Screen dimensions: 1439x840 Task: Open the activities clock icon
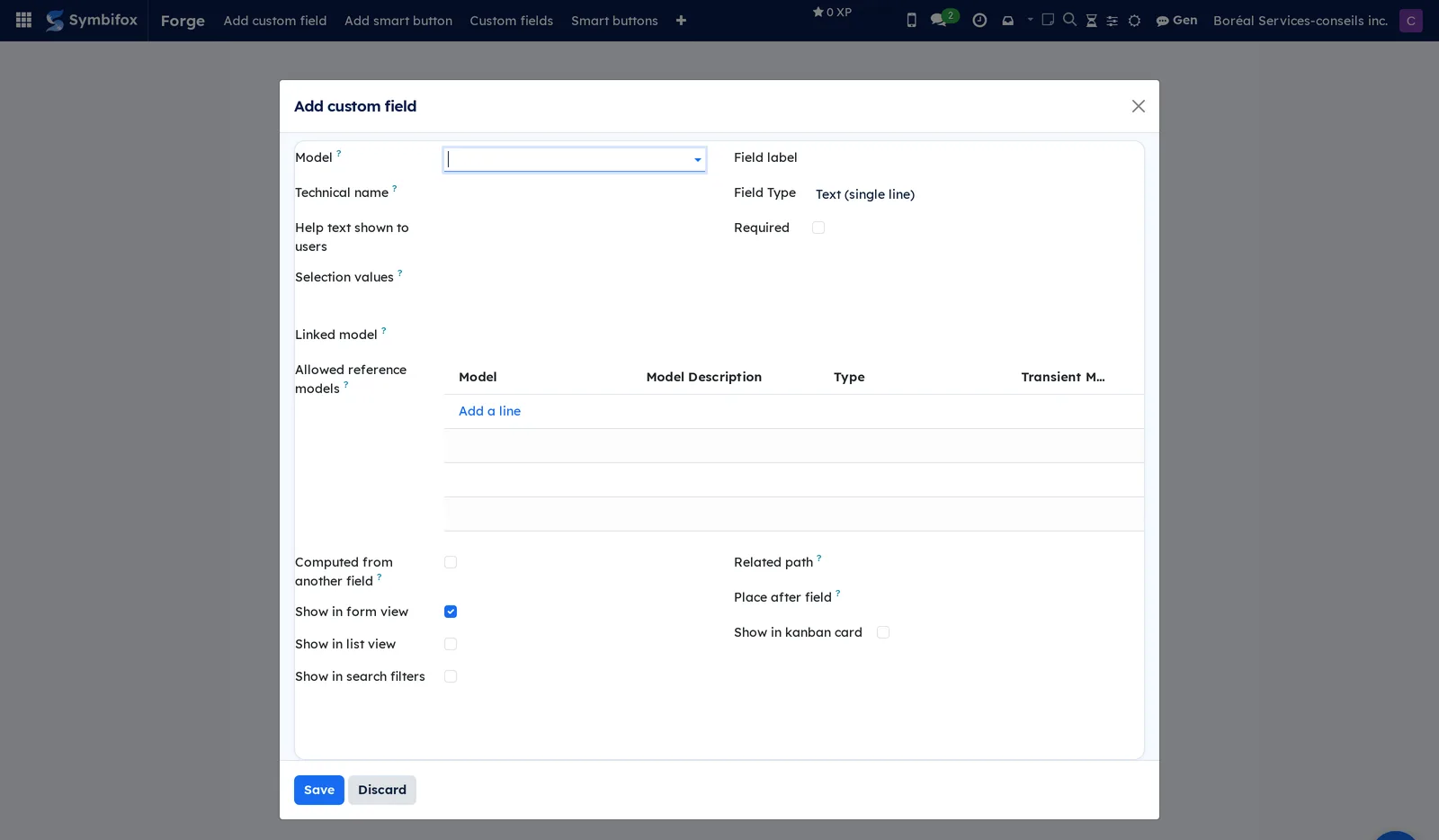(x=979, y=20)
